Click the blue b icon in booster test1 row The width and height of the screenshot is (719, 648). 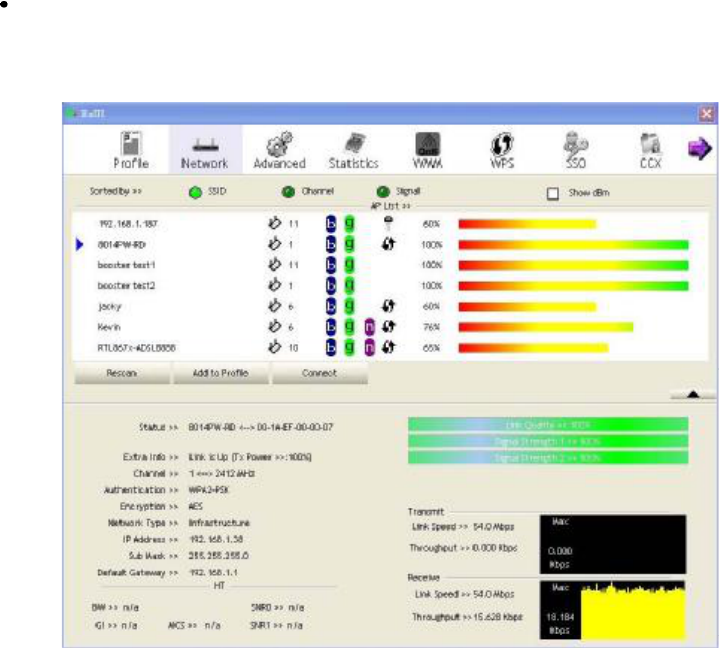pyautogui.click(x=331, y=265)
